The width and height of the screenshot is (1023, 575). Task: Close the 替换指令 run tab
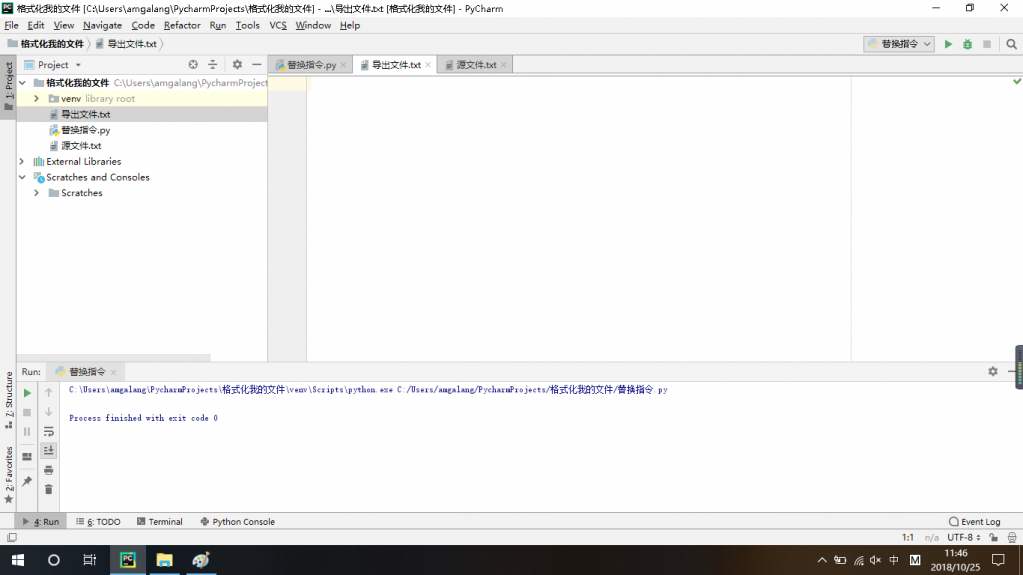click(114, 372)
